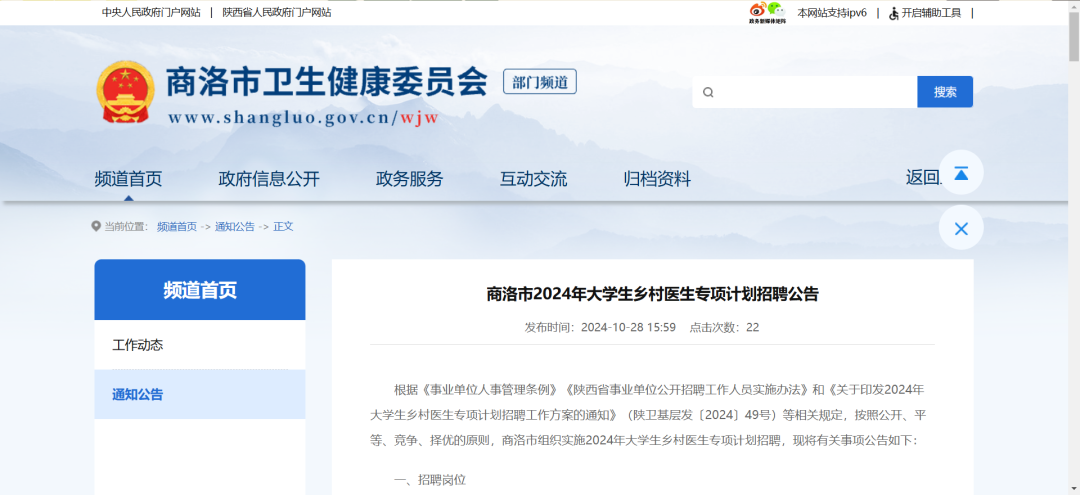Click 通知公告 in the breadcrumb
1080x495 pixels.
(x=234, y=227)
